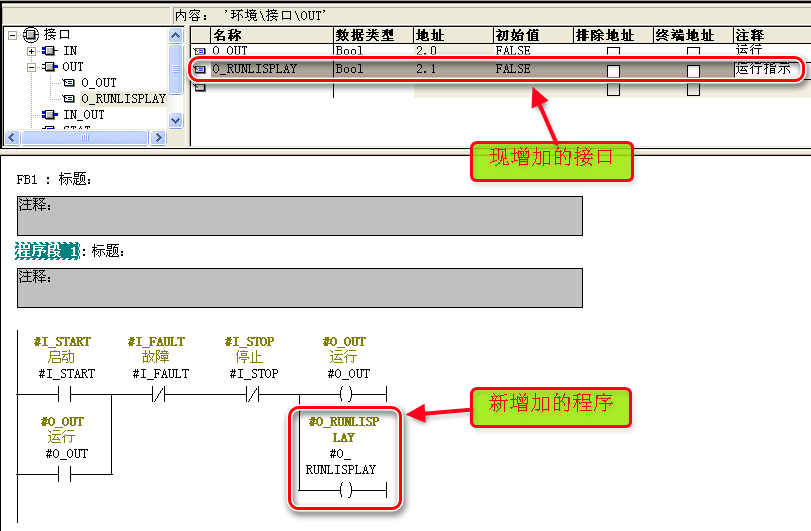The width and height of the screenshot is (811, 531).
Task: Select the #O_RUNLISPLAY output coil
Action: (346, 489)
